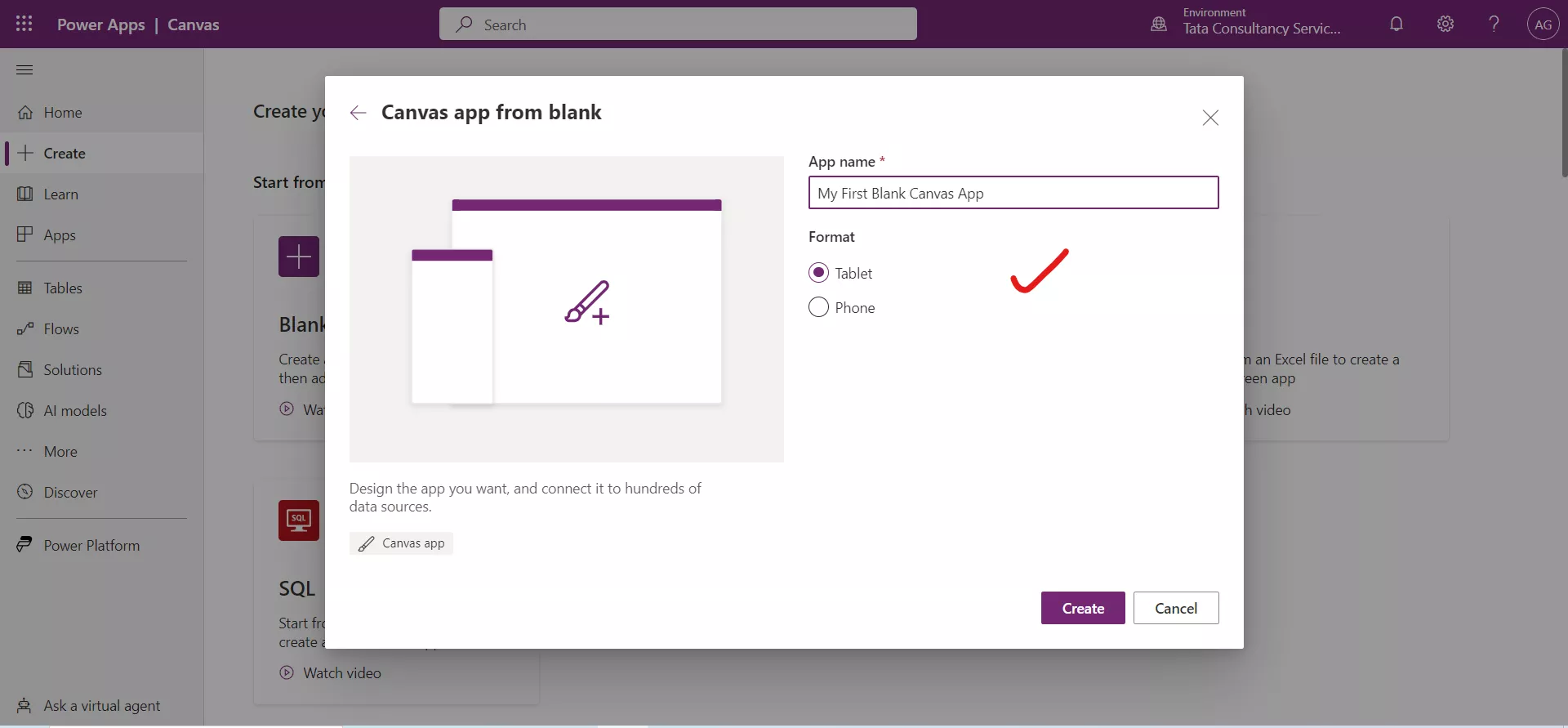
Task: Select the Phone format radio button
Action: 818,307
